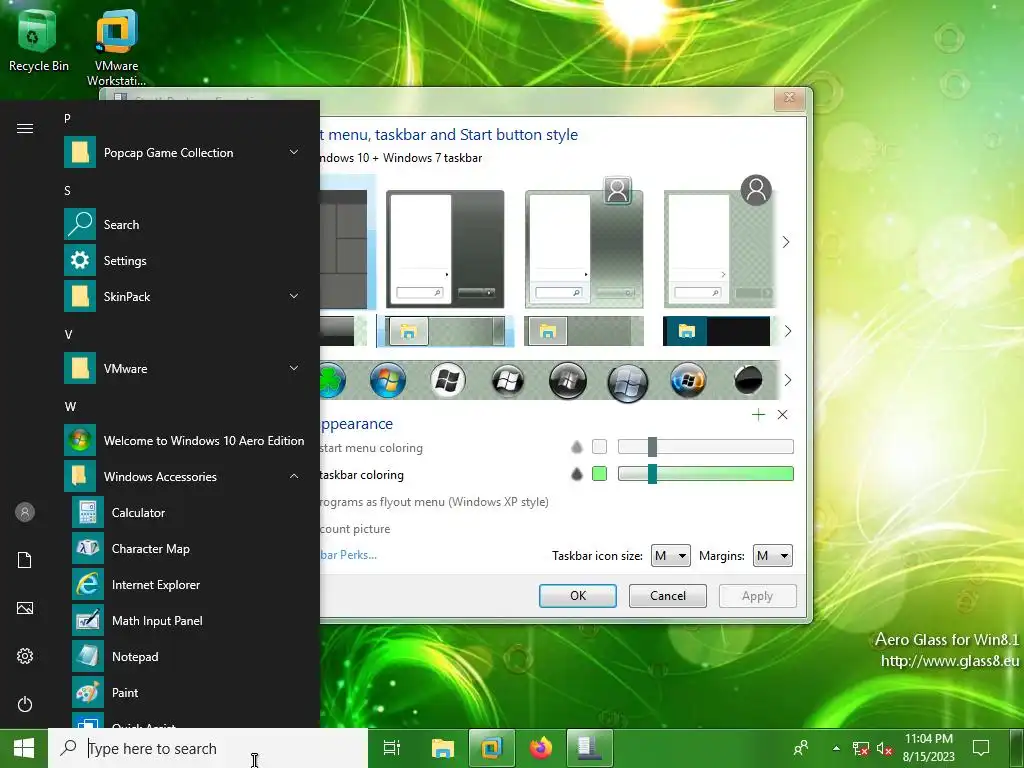This screenshot has width=1024, height=768.
Task: Click the green taskbar coloring swatch
Action: pyautogui.click(x=600, y=474)
